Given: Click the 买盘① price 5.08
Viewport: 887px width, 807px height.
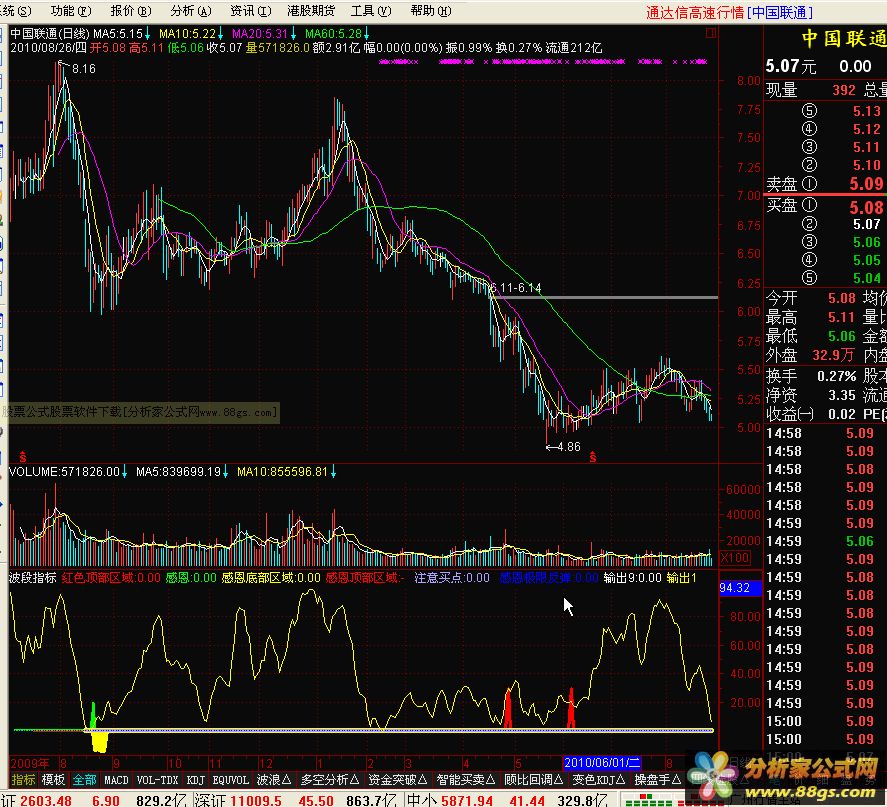Looking at the screenshot, I should coord(866,208).
